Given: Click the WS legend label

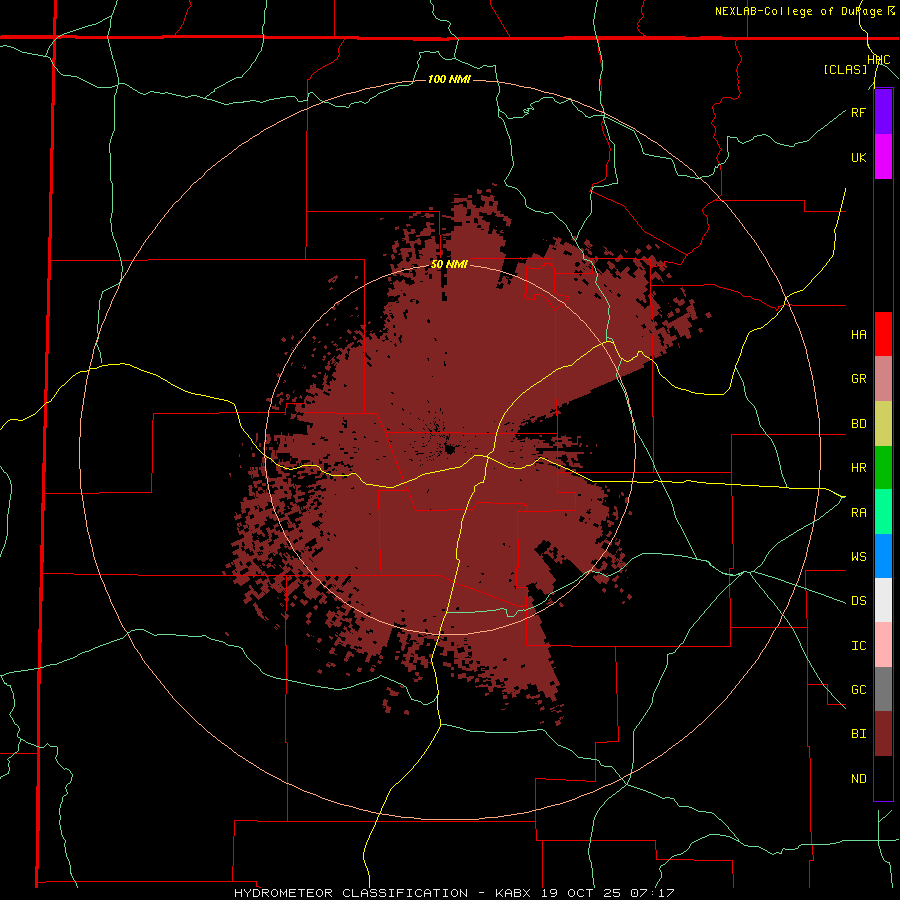Looking at the screenshot, I should pyautogui.click(x=858, y=557).
